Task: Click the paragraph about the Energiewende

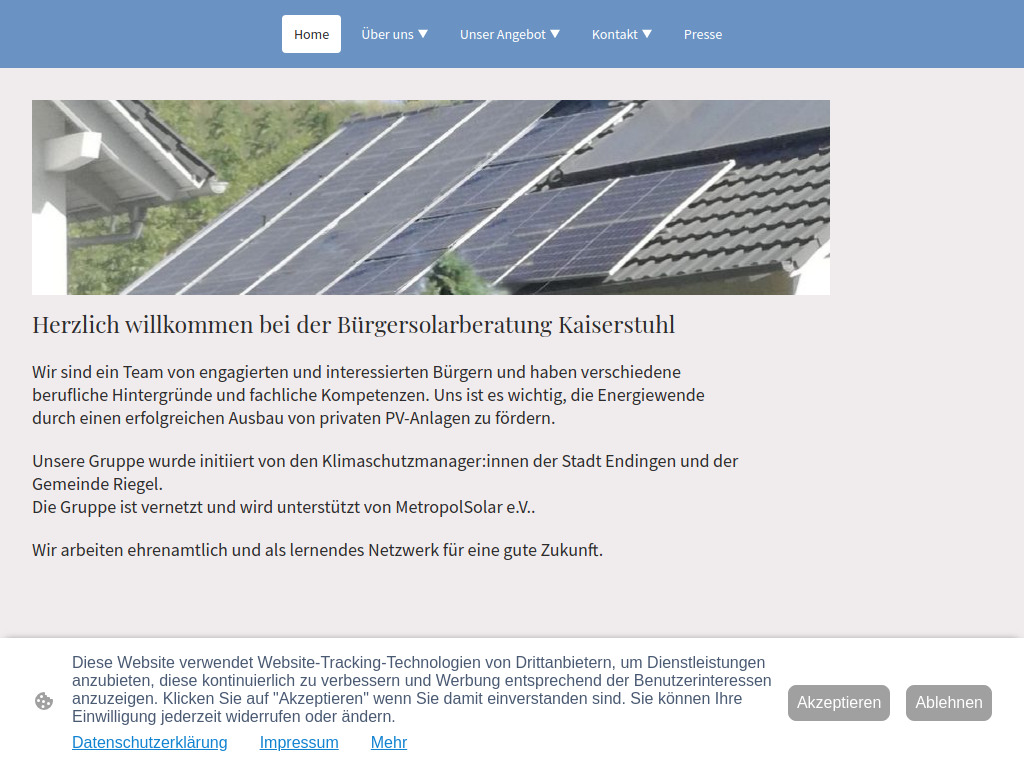Action: coord(368,394)
